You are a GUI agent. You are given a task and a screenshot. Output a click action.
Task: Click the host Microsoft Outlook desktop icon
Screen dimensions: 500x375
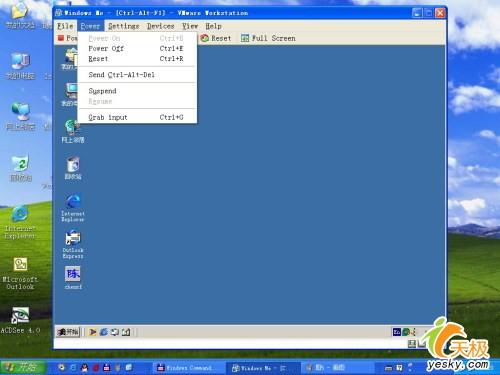(x=20, y=274)
